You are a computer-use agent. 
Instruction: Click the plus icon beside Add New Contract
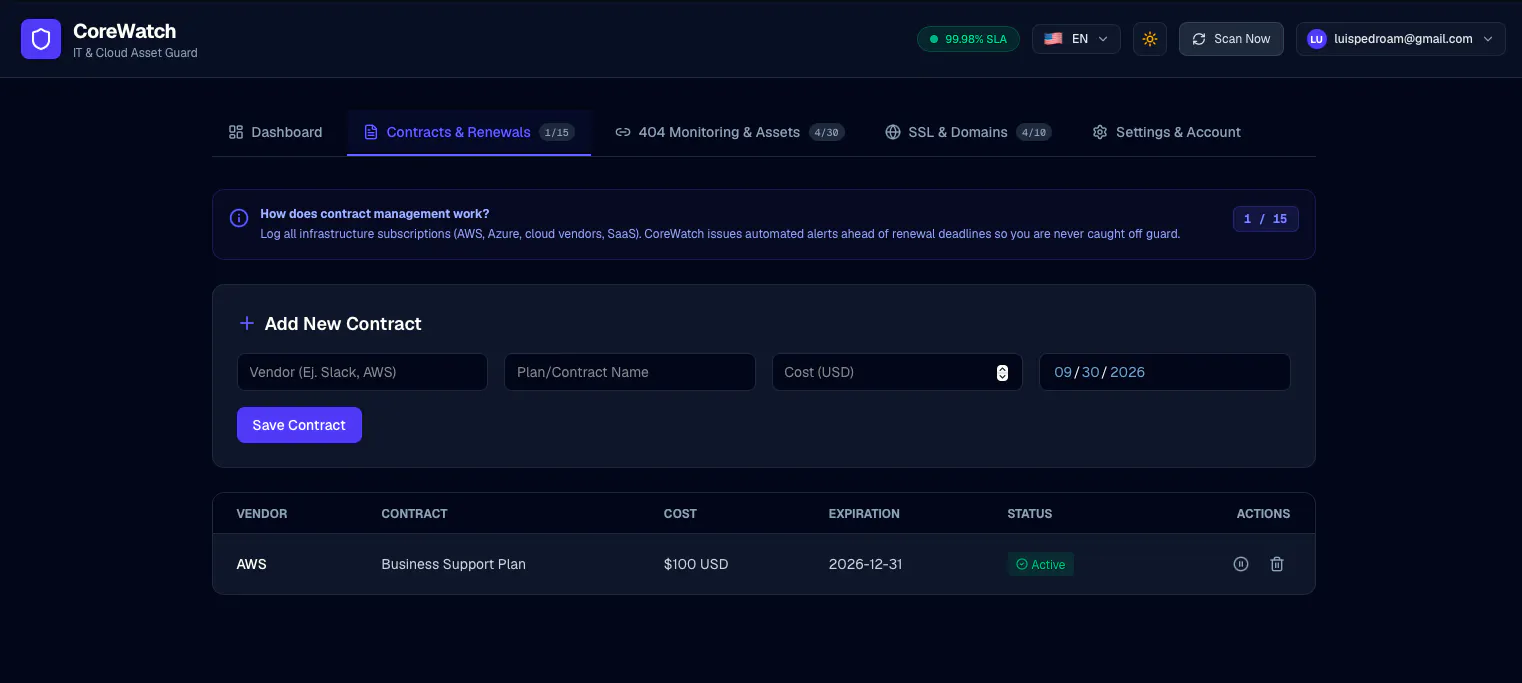click(246, 323)
